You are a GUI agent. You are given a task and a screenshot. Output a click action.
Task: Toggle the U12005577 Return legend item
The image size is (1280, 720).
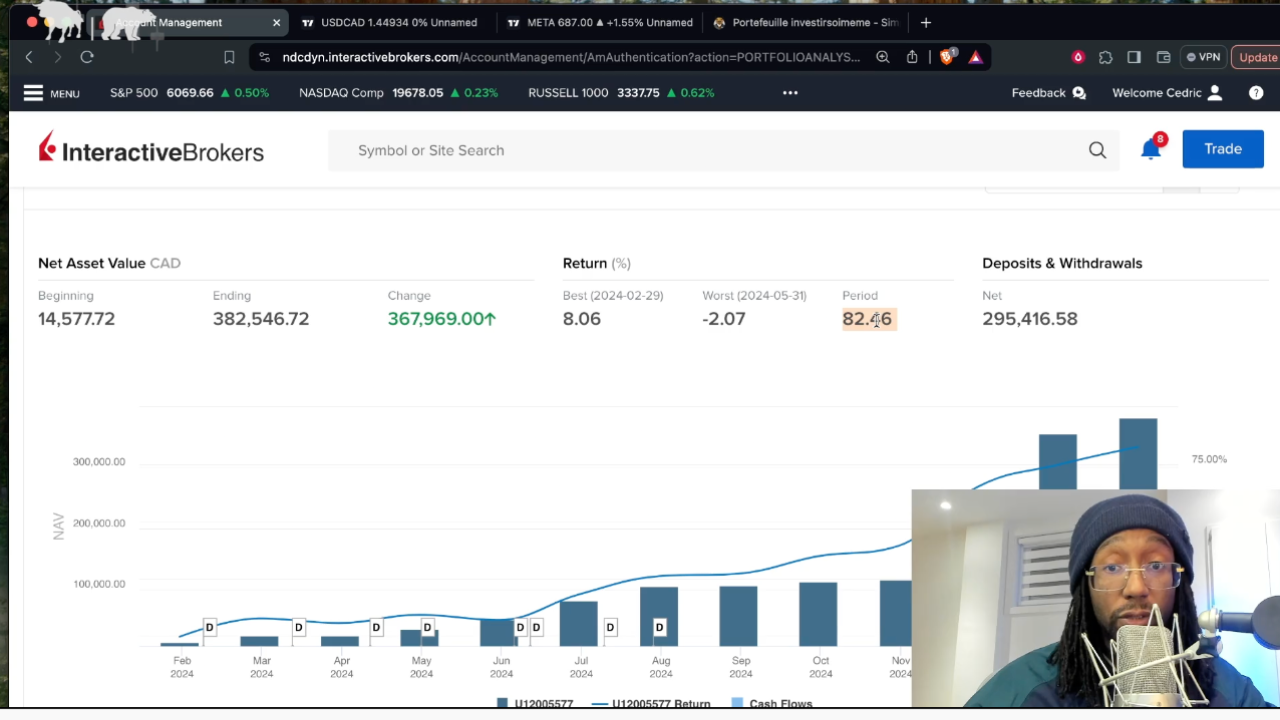tap(651, 704)
